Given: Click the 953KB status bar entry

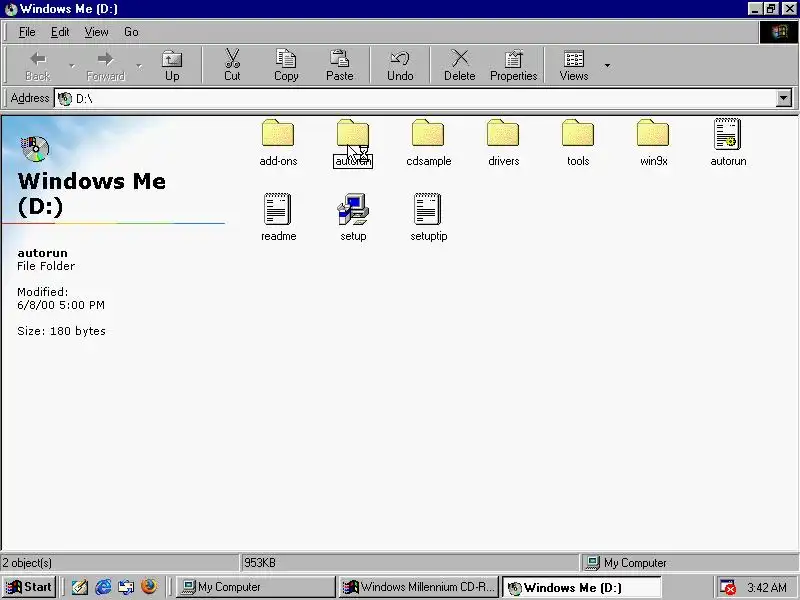Looking at the screenshot, I should tap(410, 563).
